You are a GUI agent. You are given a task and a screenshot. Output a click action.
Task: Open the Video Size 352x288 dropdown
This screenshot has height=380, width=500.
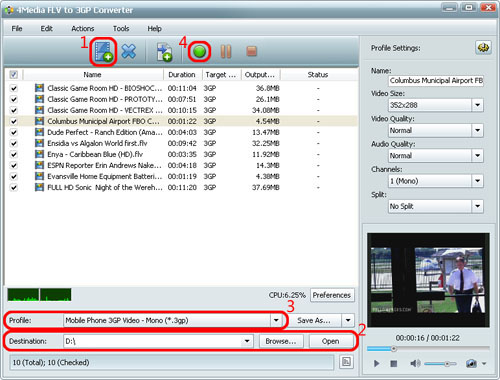[477, 105]
